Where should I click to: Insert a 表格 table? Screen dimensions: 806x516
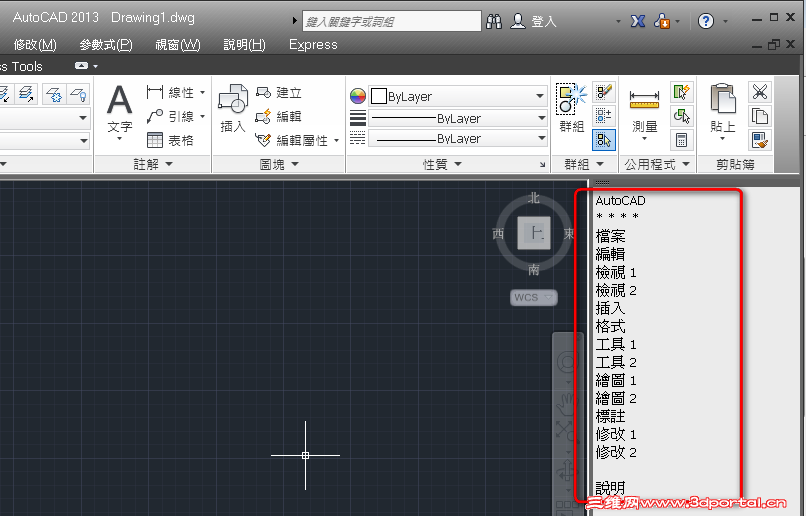tap(170, 140)
